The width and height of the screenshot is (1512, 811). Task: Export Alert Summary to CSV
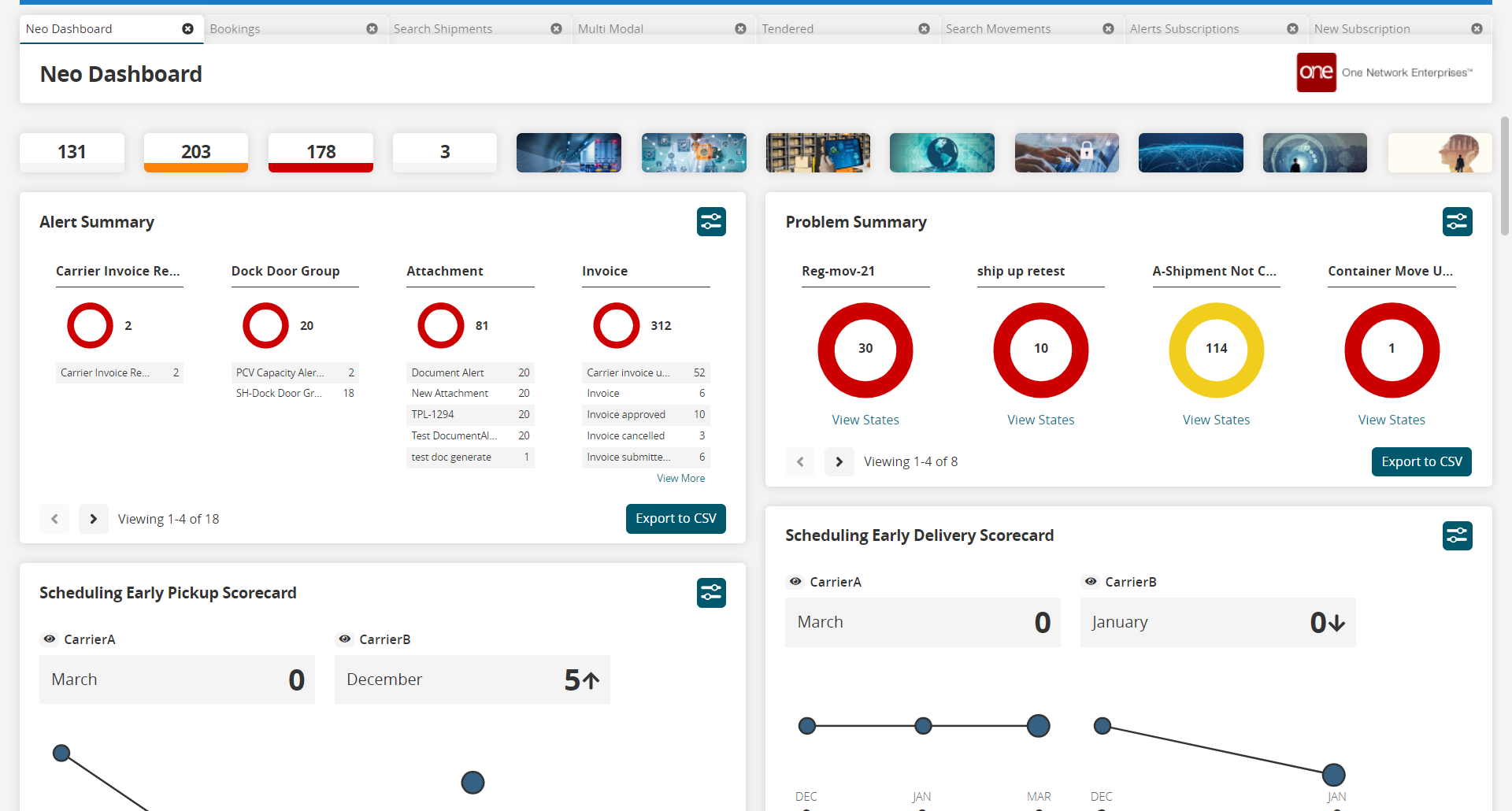point(676,519)
